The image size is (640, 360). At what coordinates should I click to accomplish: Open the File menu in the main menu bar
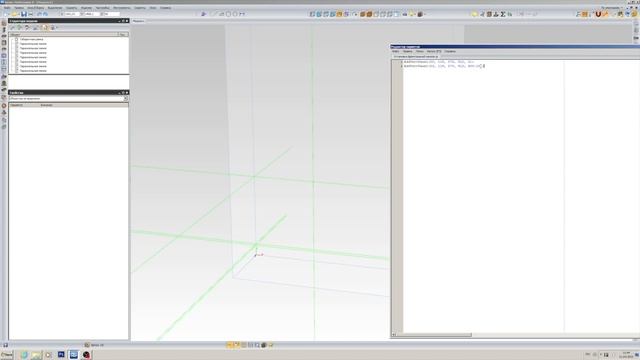pyautogui.click(x=7, y=8)
